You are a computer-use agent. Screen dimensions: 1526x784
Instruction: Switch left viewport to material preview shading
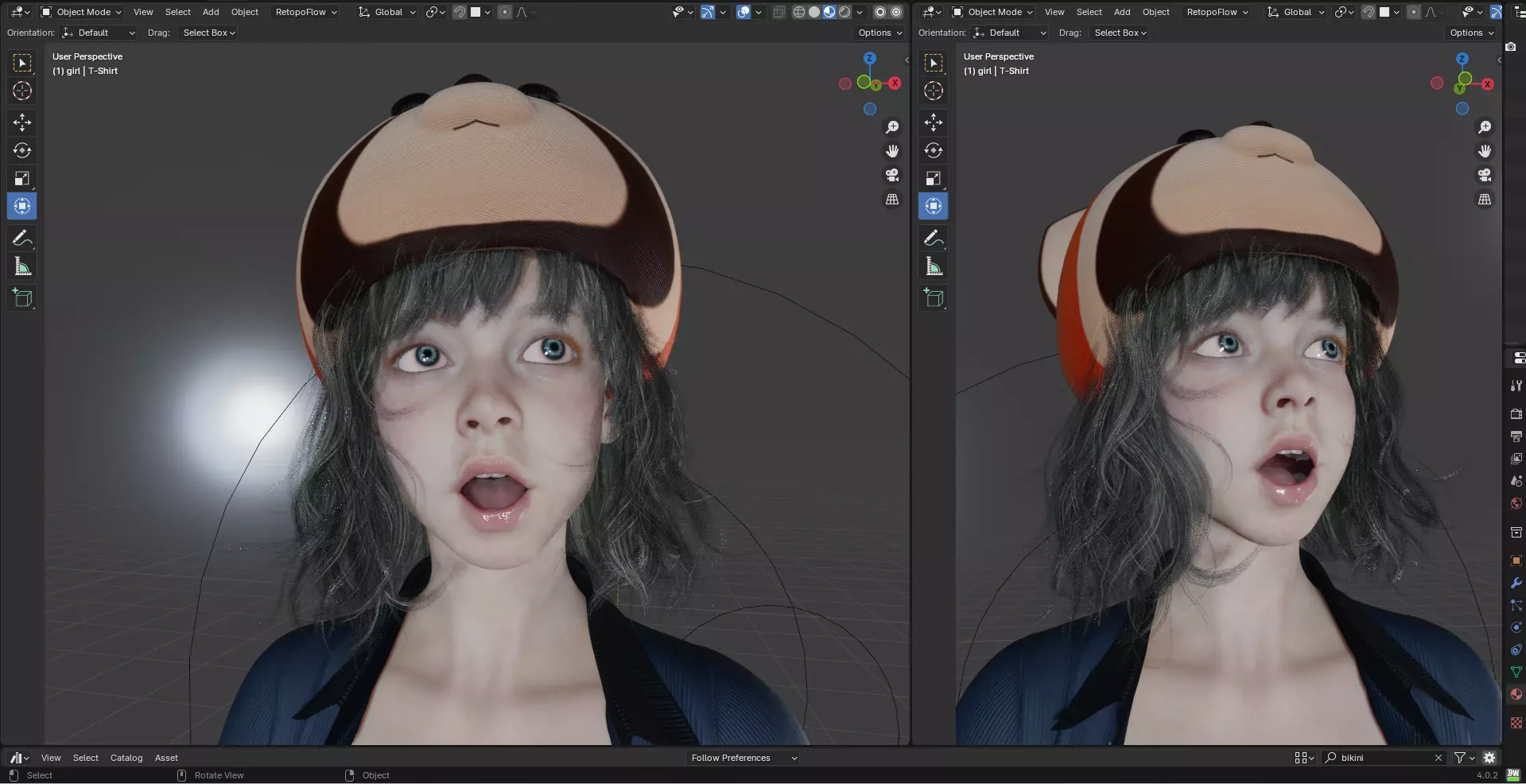click(829, 12)
